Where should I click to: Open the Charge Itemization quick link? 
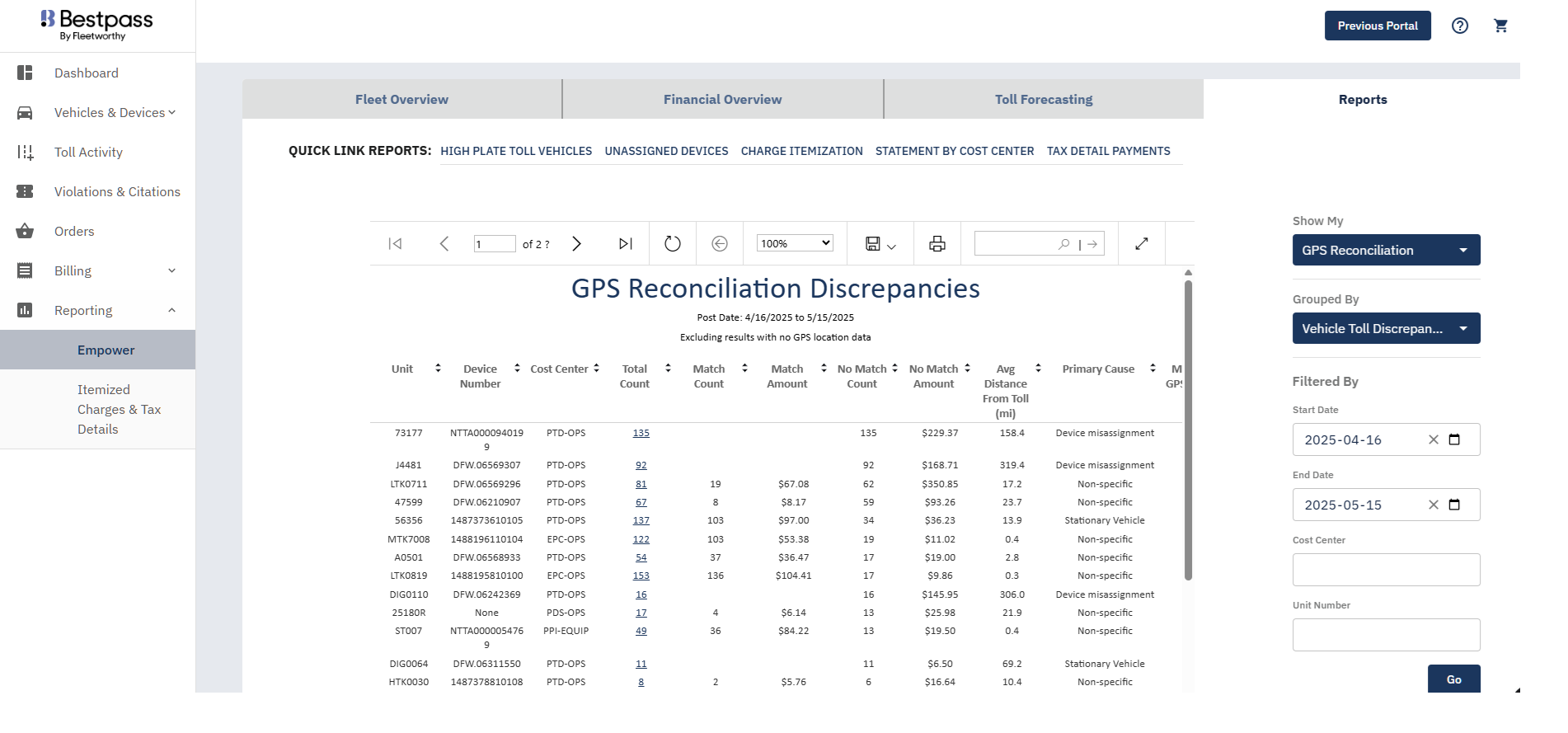tap(801, 151)
